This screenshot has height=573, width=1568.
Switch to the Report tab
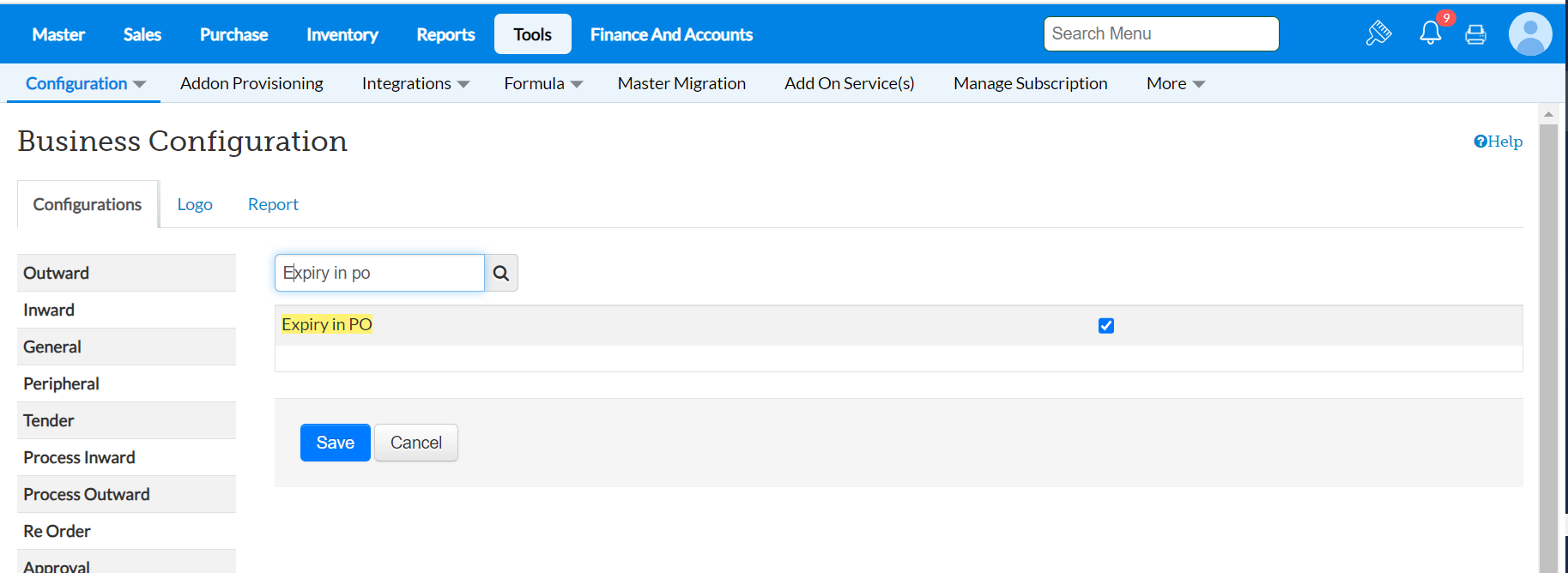tap(273, 204)
